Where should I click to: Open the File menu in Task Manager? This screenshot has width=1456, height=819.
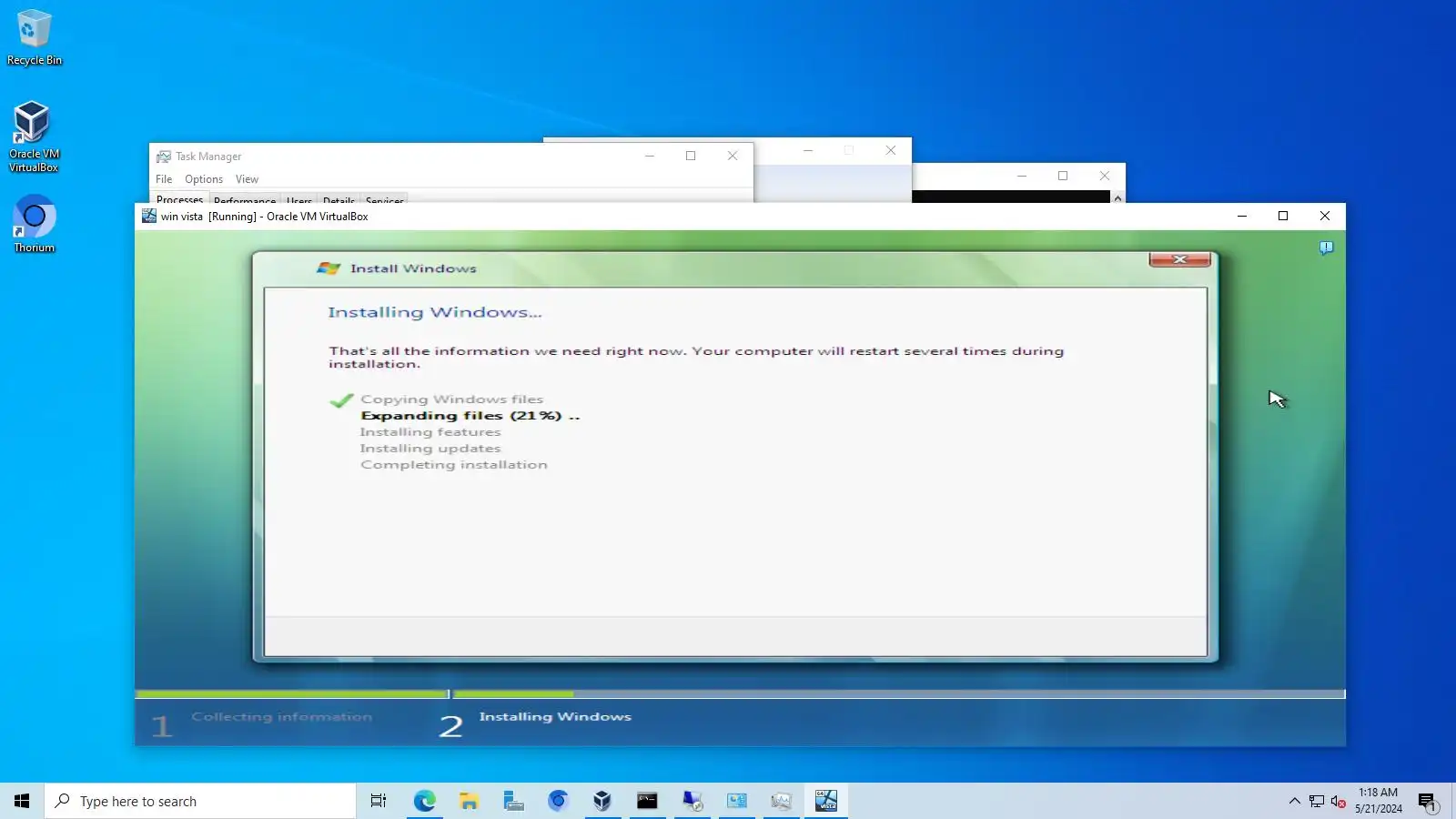click(x=164, y=179)
